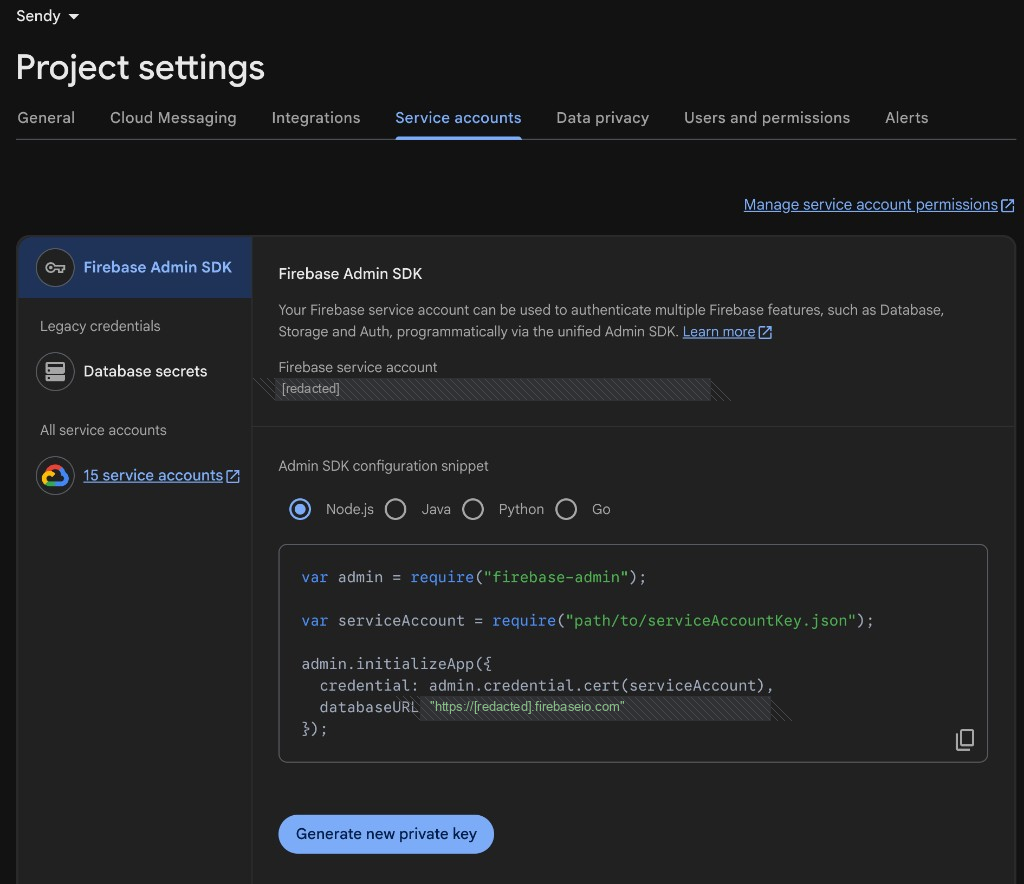Click the "Admin SDK configuration snippet" label
The width and height of the screenshot is (1024, 884).
(x=383, y=466)
